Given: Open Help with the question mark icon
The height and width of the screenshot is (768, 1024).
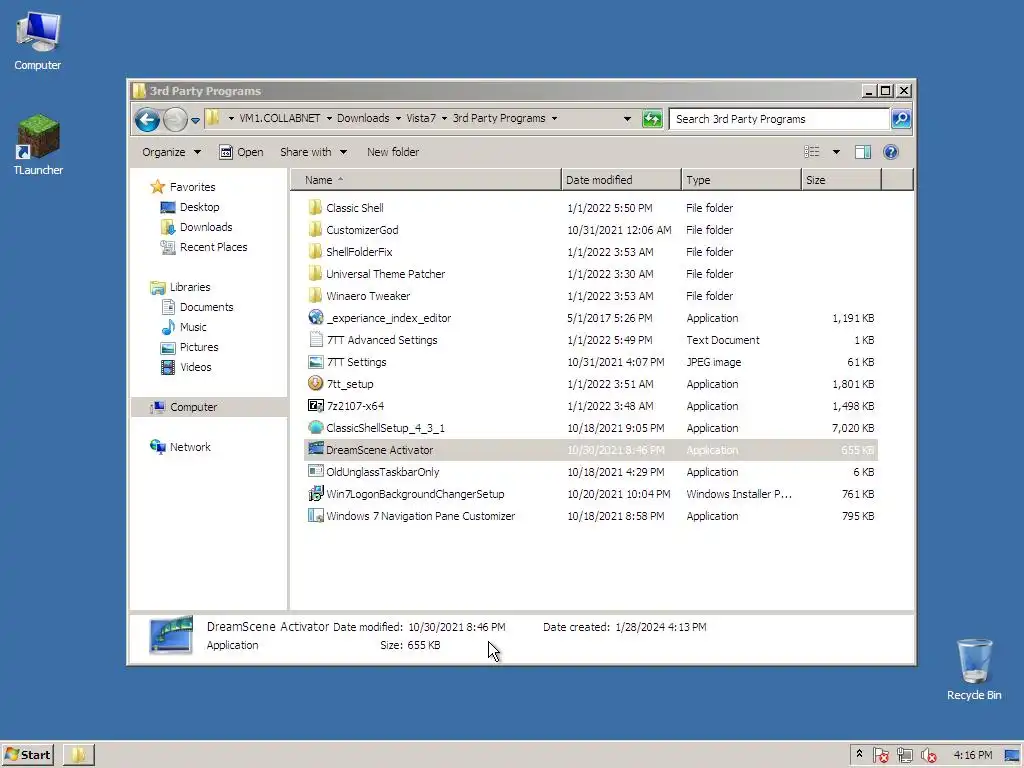Looking at the screenshot, I should click(x=890, y=152).
